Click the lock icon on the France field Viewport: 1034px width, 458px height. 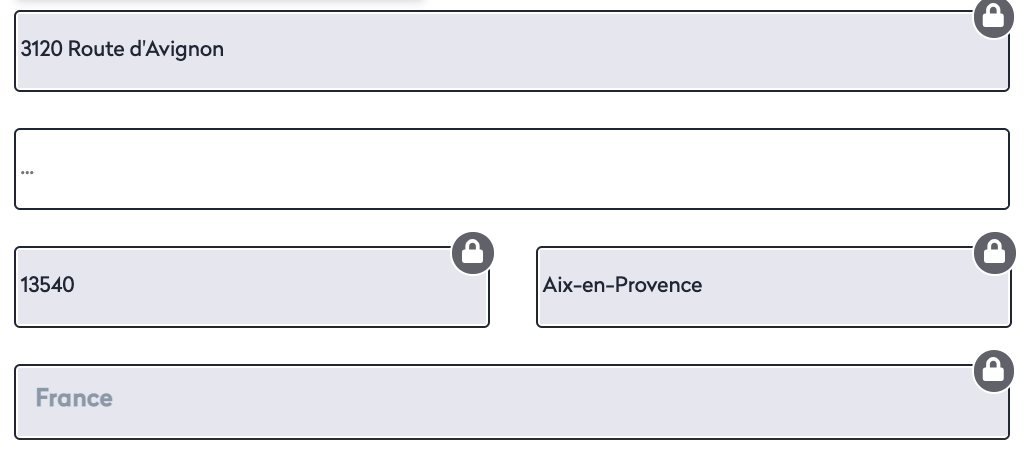(992, 371)
